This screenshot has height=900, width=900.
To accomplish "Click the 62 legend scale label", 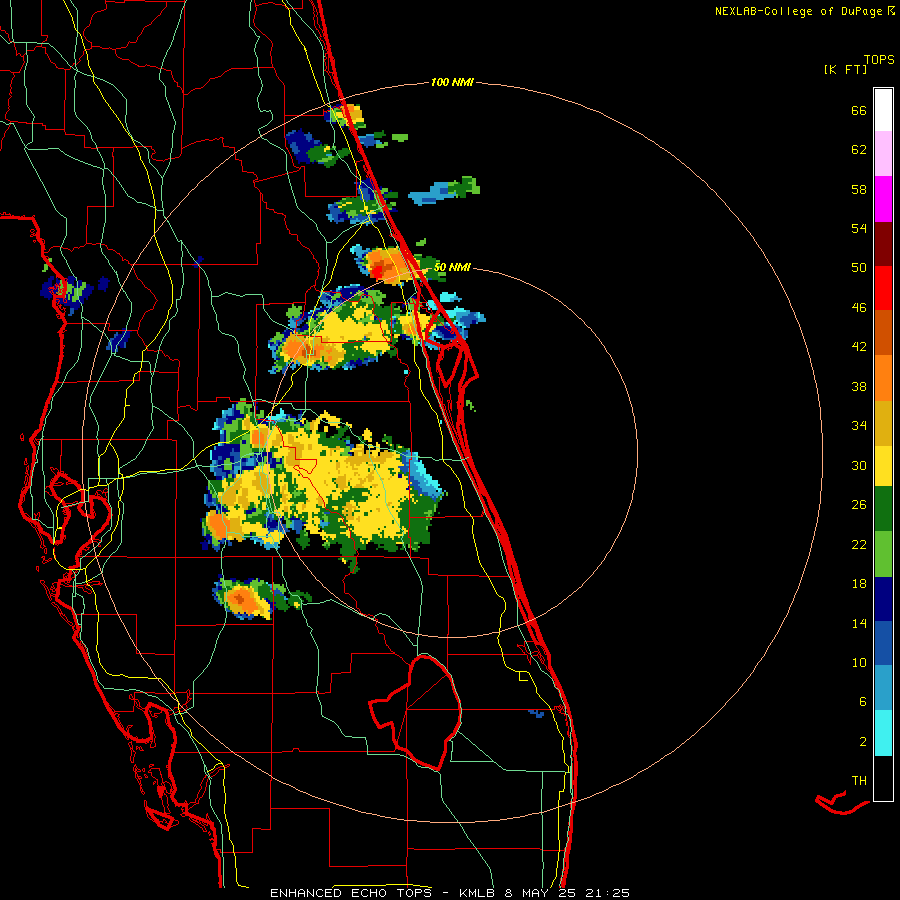I will 859,150.
